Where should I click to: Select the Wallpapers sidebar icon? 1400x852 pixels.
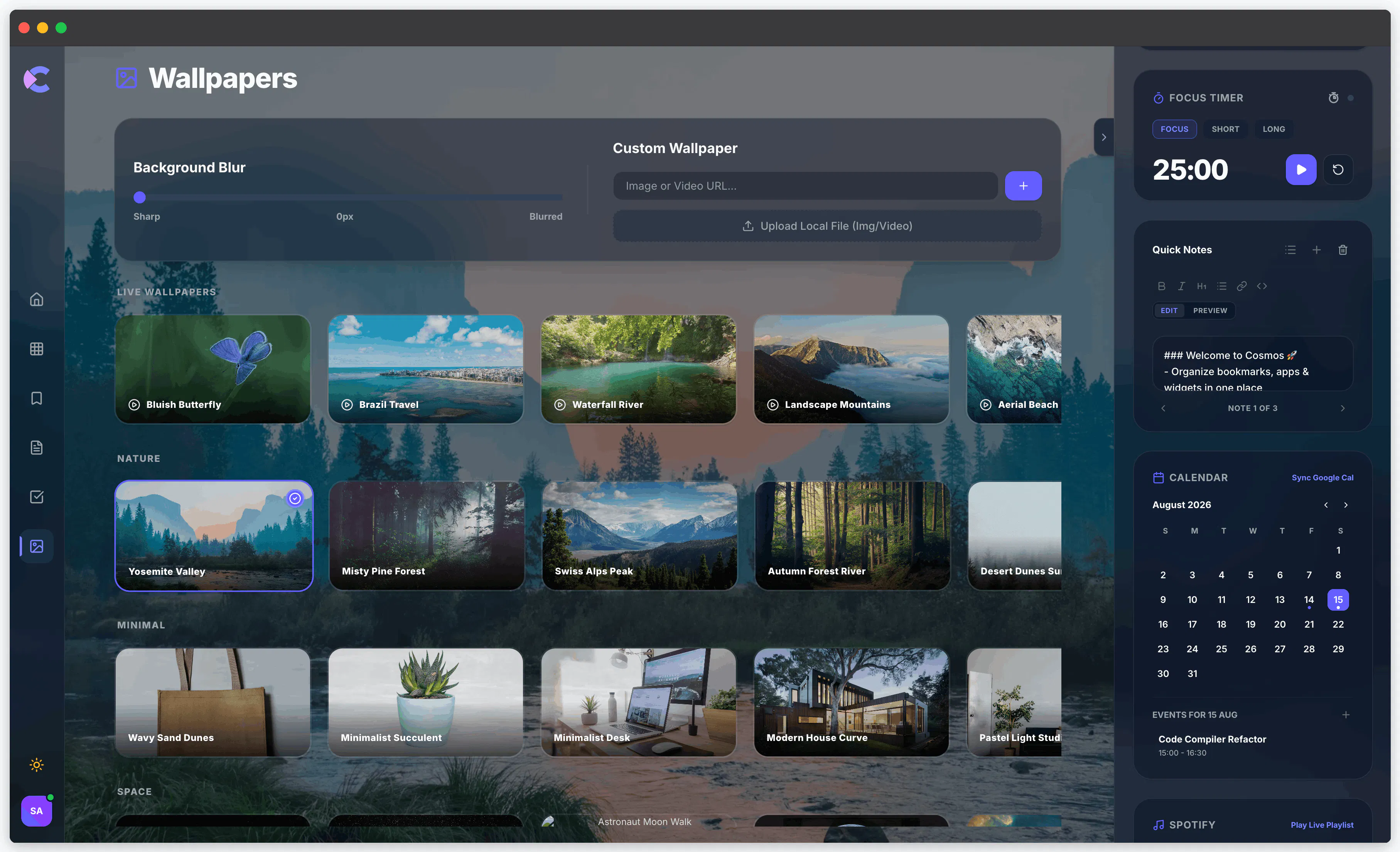coord(36,546)
